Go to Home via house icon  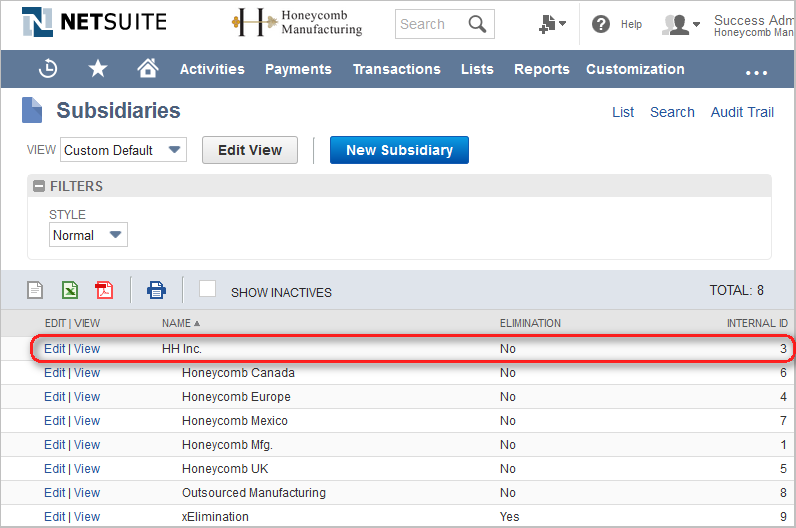pyautogui.click(x=148, y=68)
